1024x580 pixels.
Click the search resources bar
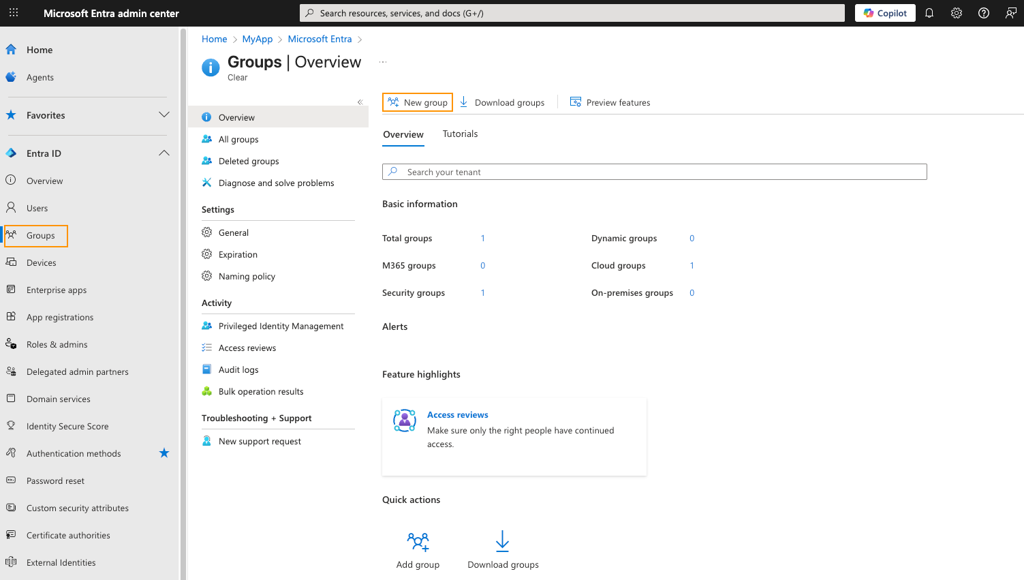[x=572, y=13]
